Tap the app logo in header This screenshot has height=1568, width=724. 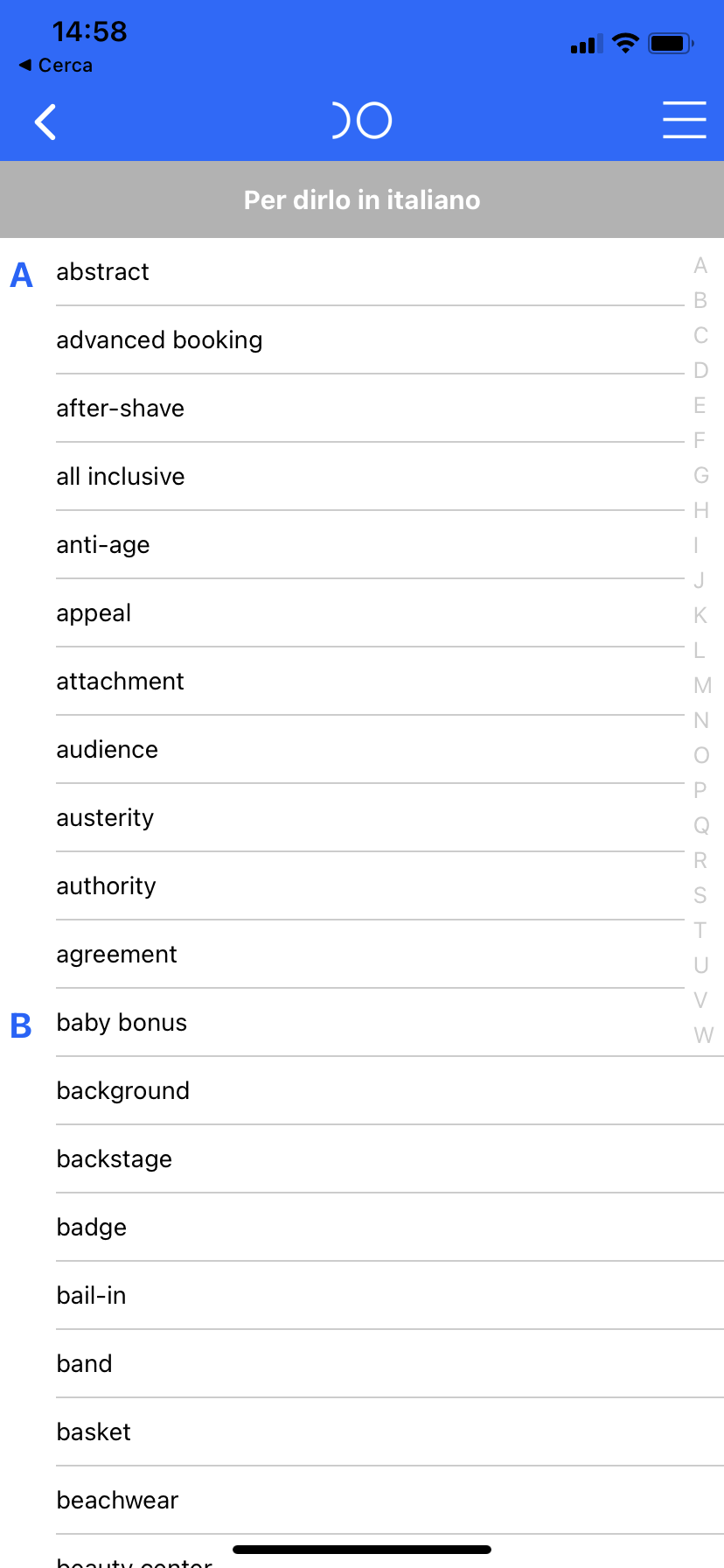(362, 121)
